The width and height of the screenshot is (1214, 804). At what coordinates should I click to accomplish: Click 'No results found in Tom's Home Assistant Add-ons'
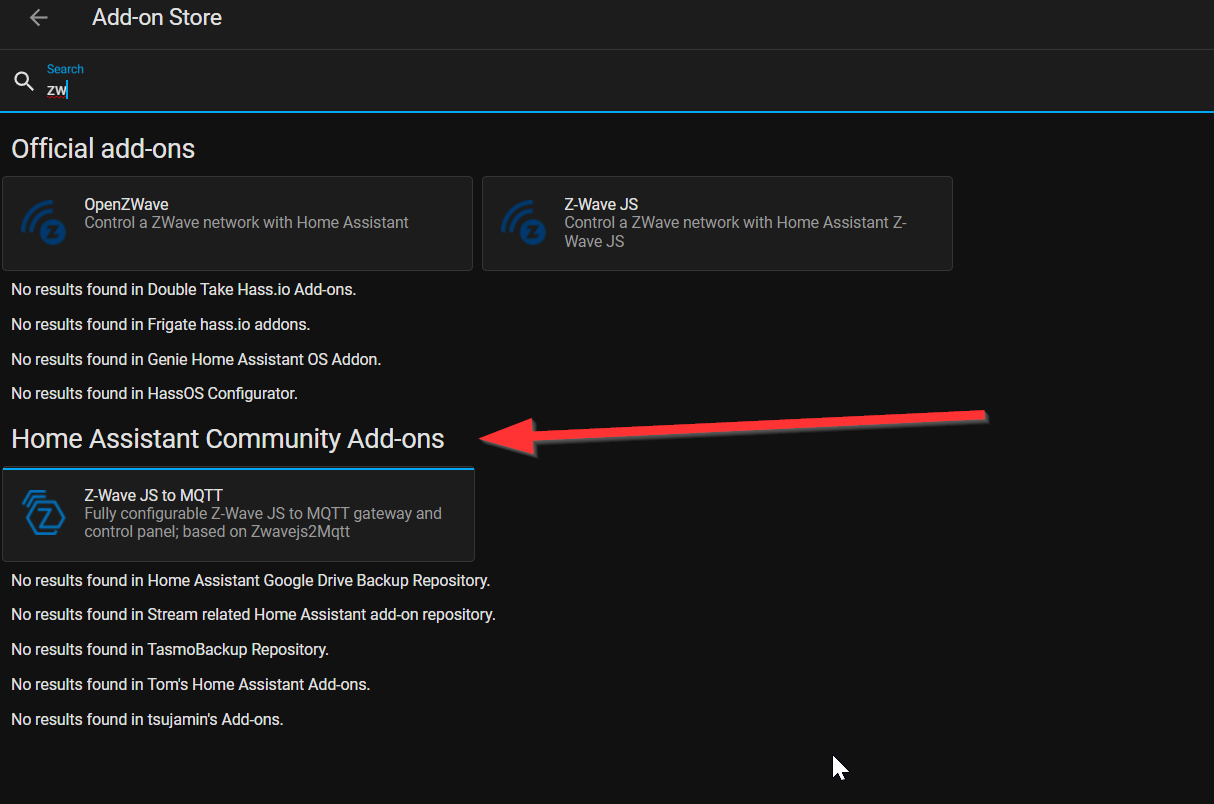[x=191, y=685]
